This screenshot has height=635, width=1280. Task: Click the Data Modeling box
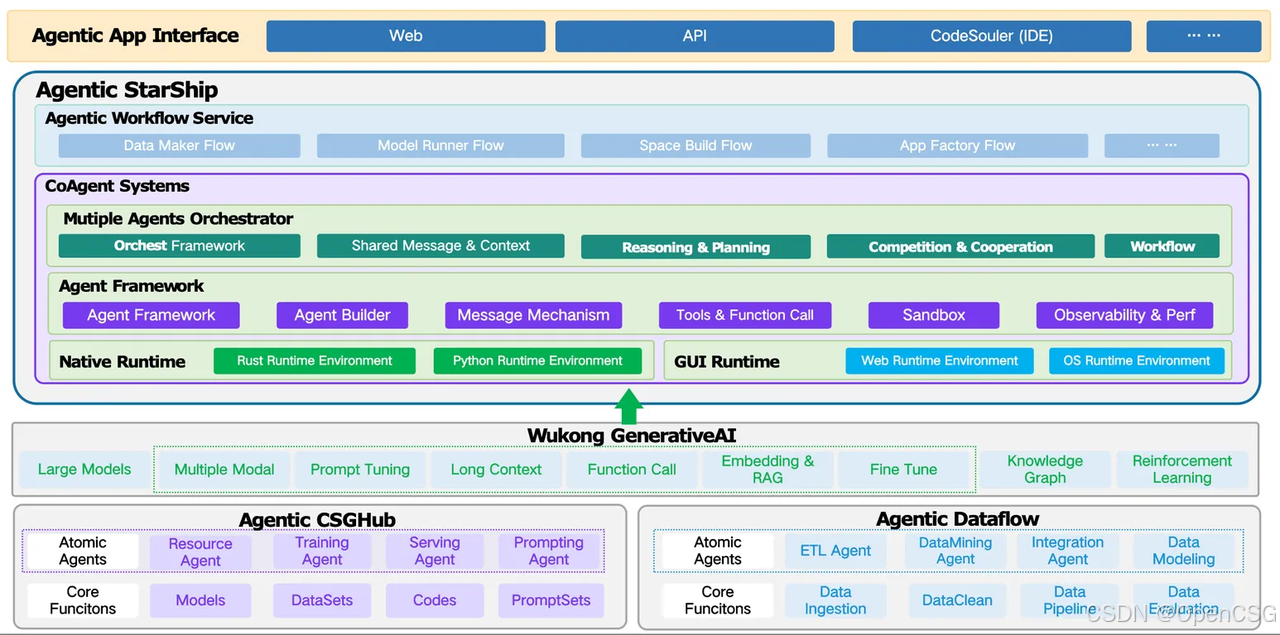click(x=1184, y=550)
